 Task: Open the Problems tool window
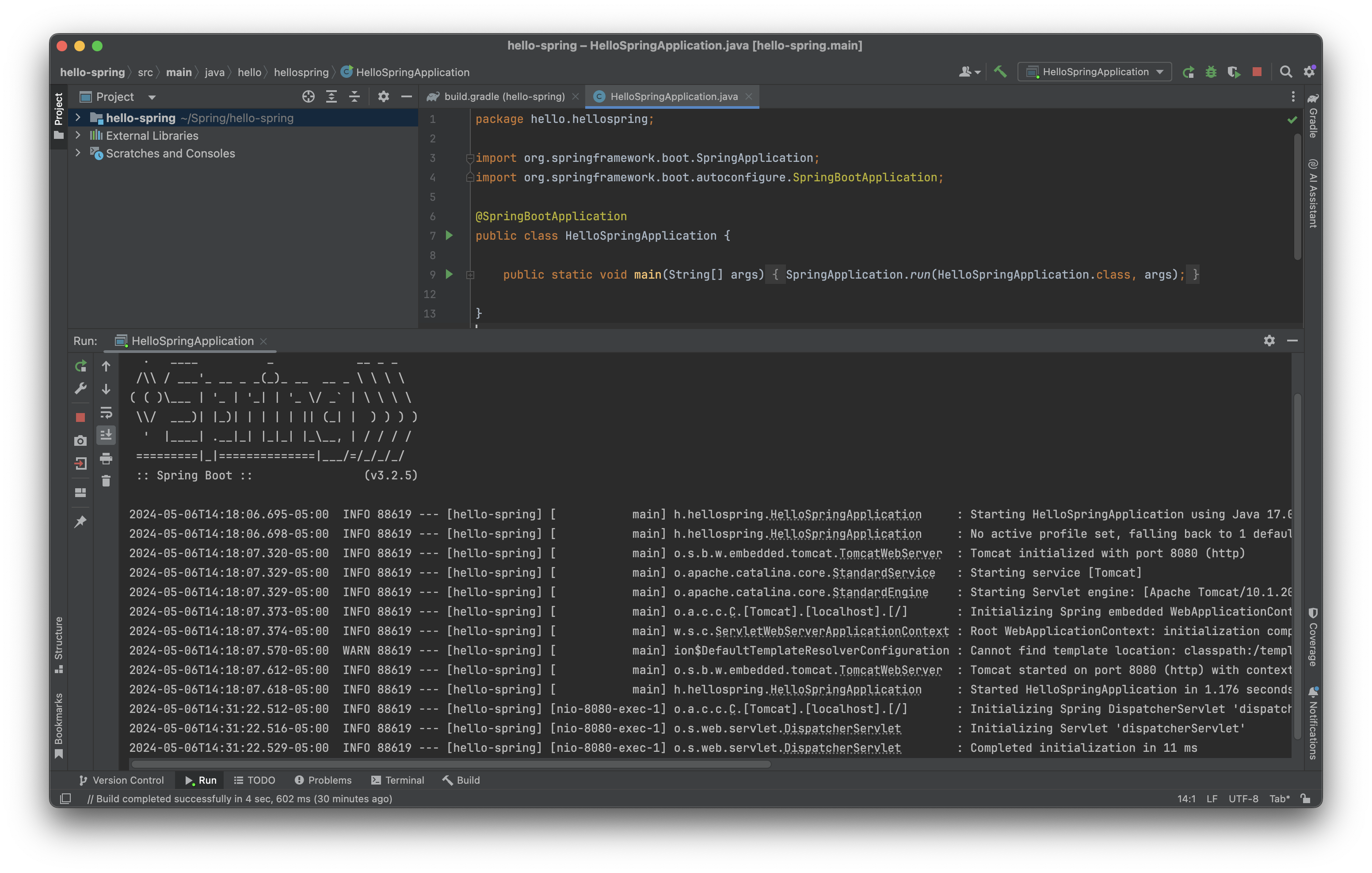(x=323, y=780)
